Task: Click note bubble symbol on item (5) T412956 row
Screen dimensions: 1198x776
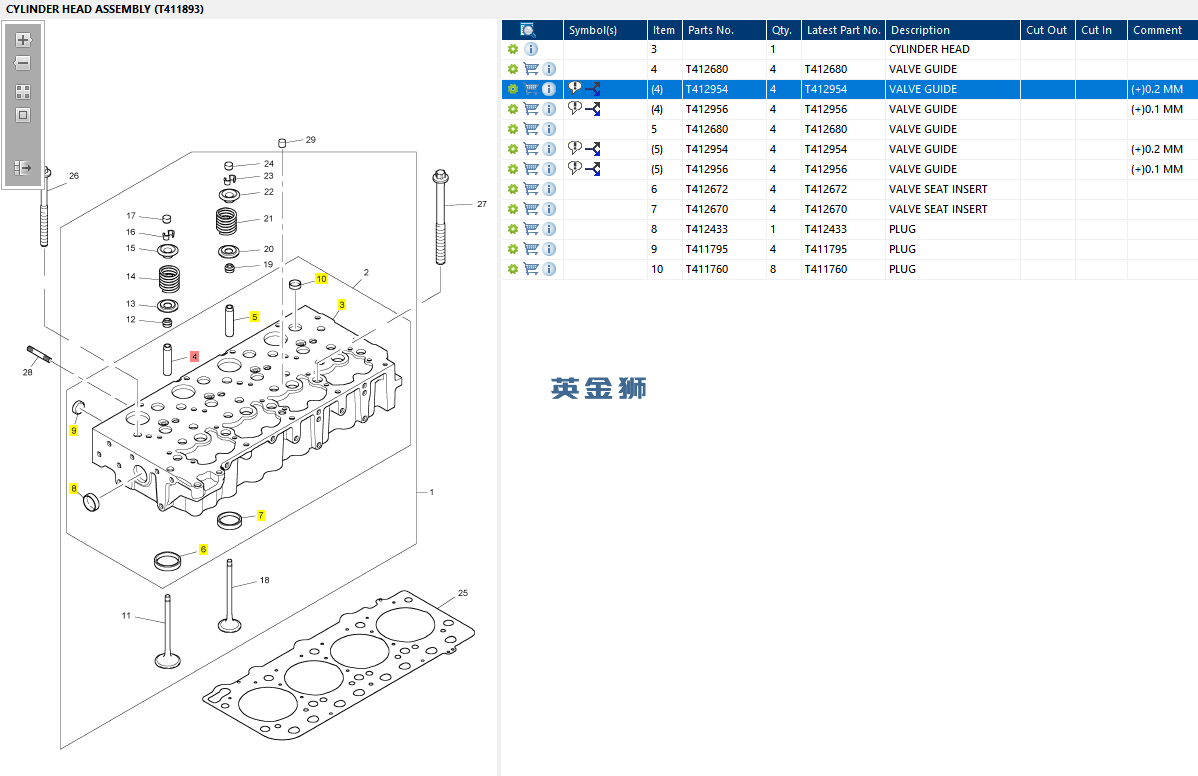Action: coord(575,168)
